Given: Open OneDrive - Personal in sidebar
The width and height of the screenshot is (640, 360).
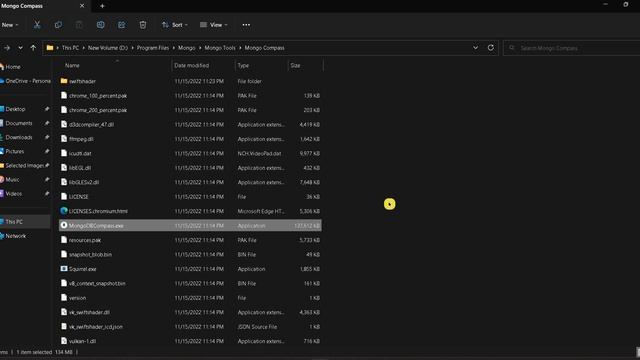Looking at the screenshot, I should (25, 81).
